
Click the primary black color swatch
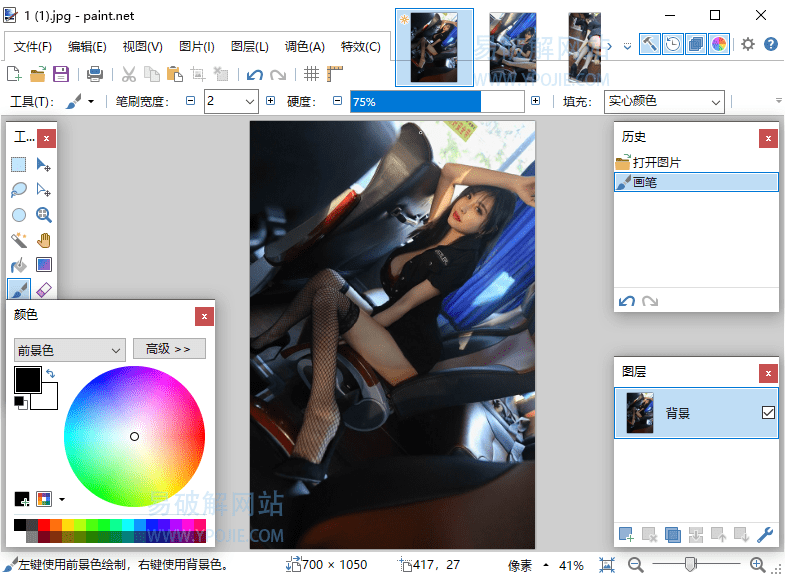28,379
